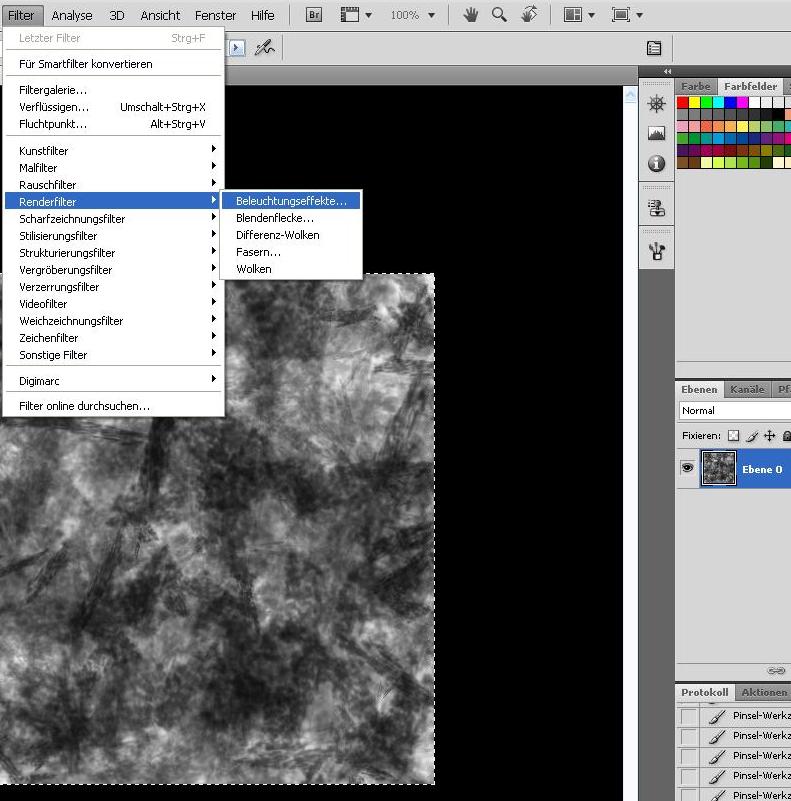Toggle lock transparent pixels next to Fixieren
The height and width of the screenshot is (801, 791).
point(733,436)
